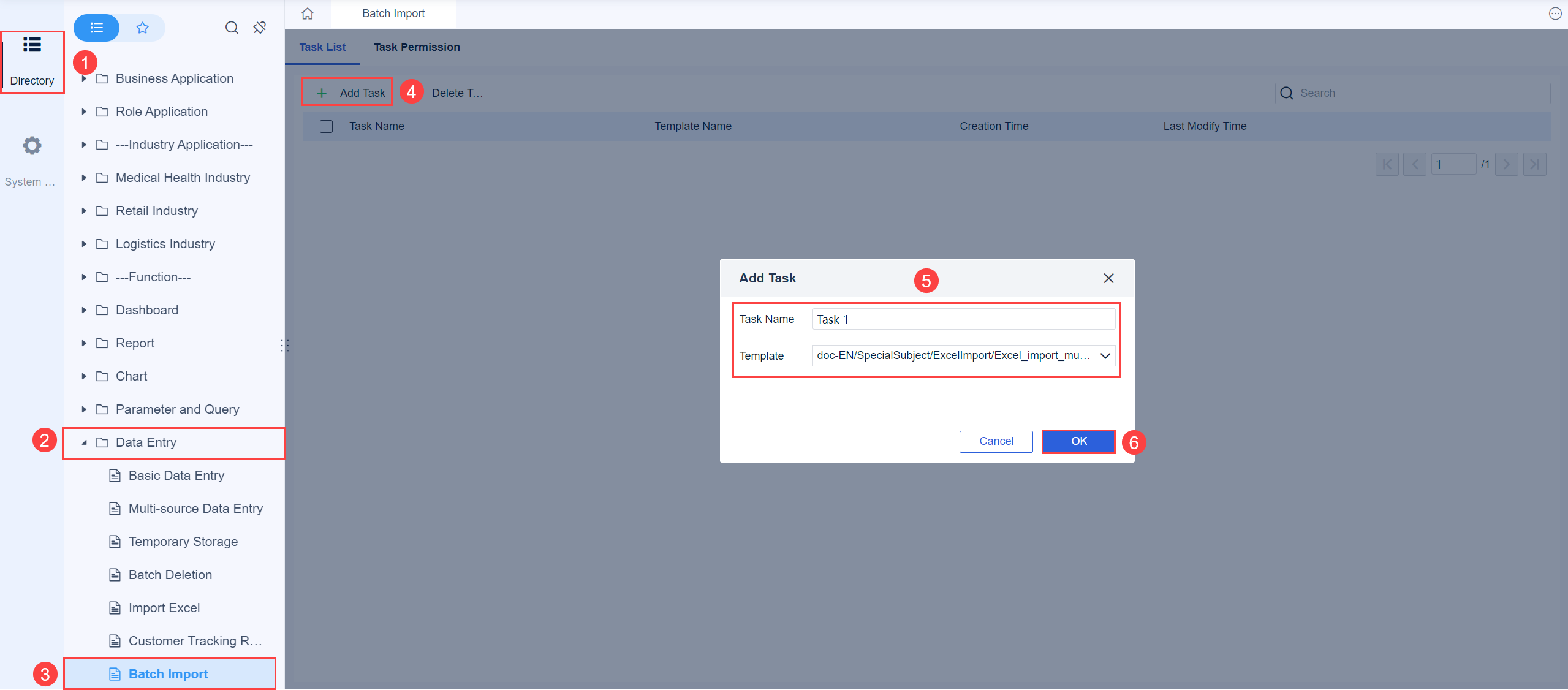Click Cancel in the Add Task dialog
The height and width of the screenshot is (690, 1568).
click(995, 441)
